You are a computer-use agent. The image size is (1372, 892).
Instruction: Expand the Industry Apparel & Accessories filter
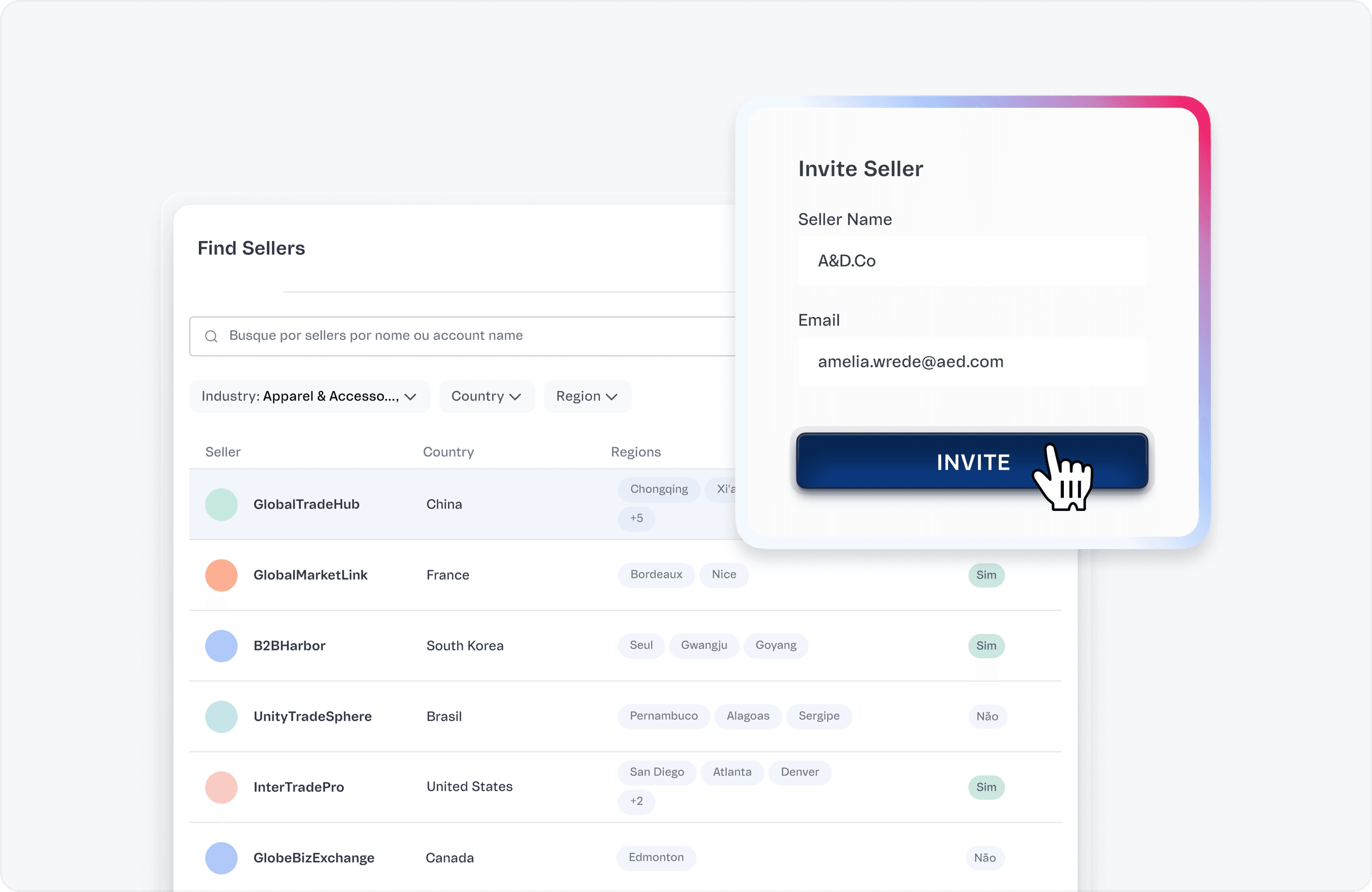tap(310, 396)
